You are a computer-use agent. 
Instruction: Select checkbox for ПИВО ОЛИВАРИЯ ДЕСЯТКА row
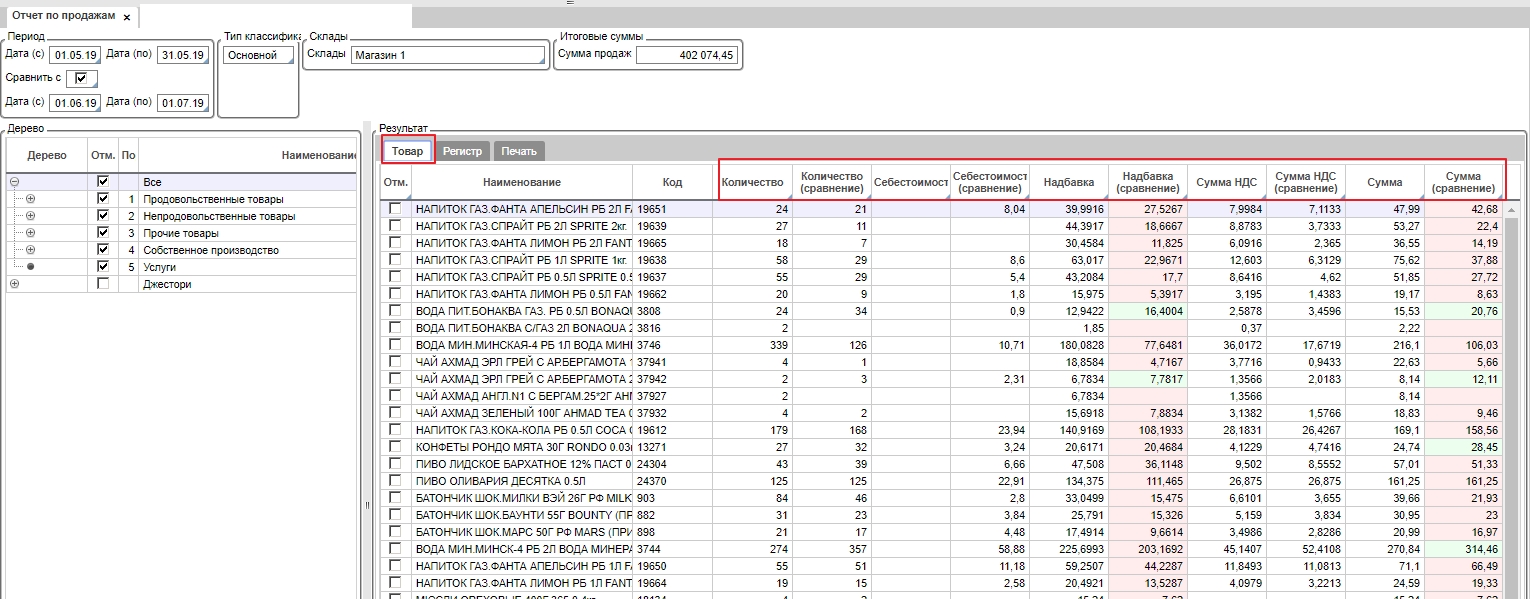pyautogui.click(x=395, y=481)
